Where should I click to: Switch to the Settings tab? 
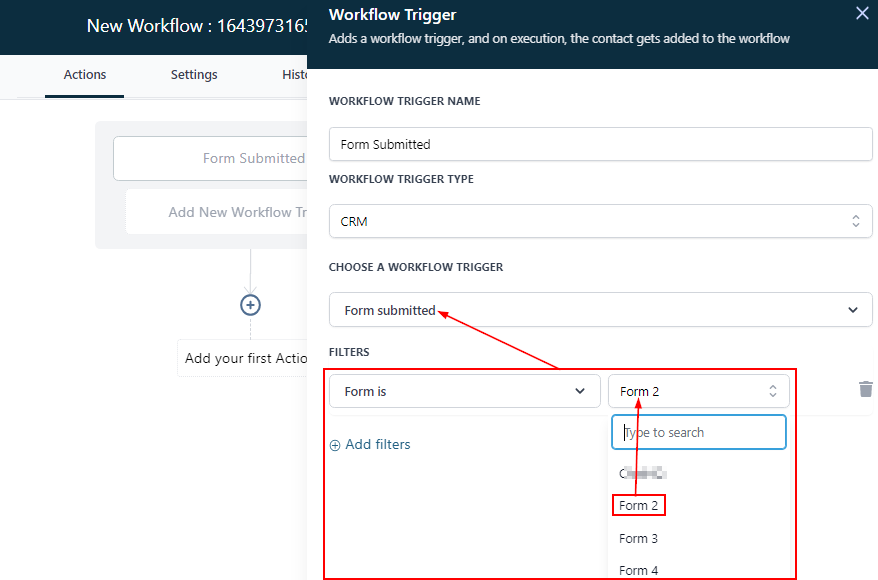[x=194, y=75]
